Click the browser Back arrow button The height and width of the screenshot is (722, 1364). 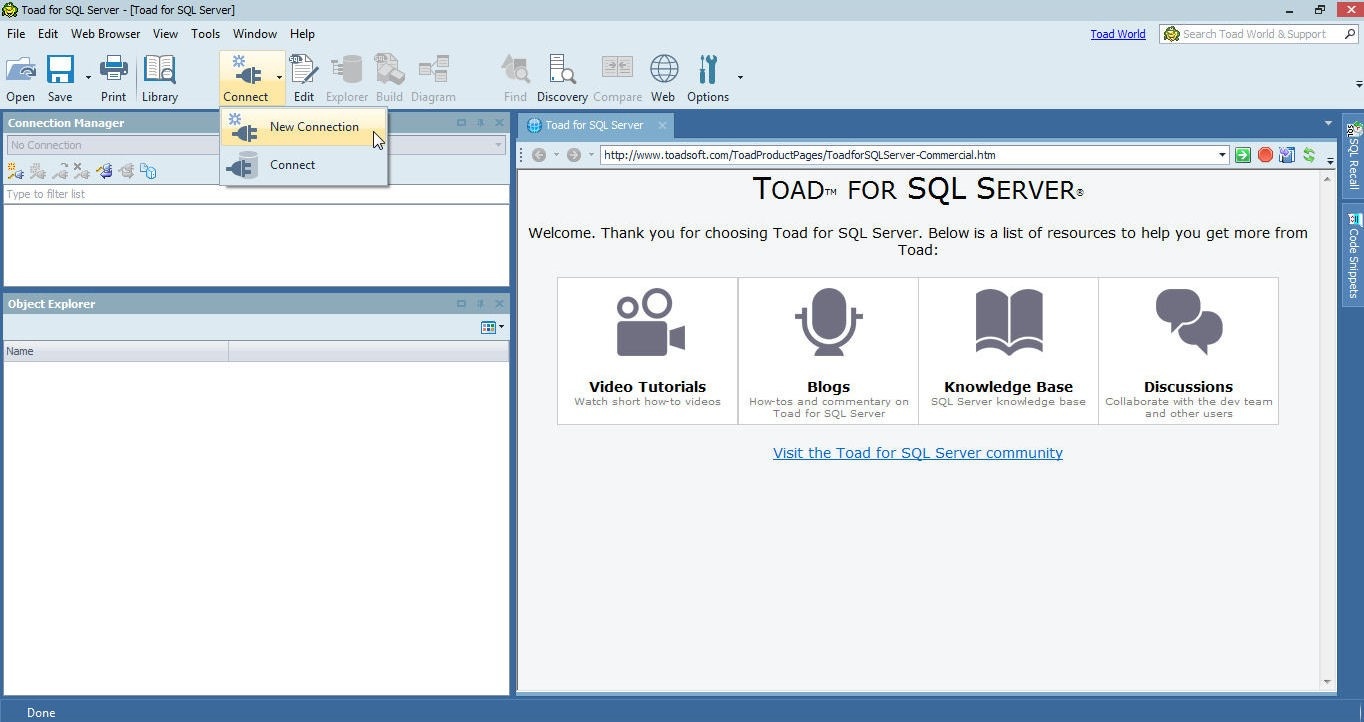tap(539, 155)
